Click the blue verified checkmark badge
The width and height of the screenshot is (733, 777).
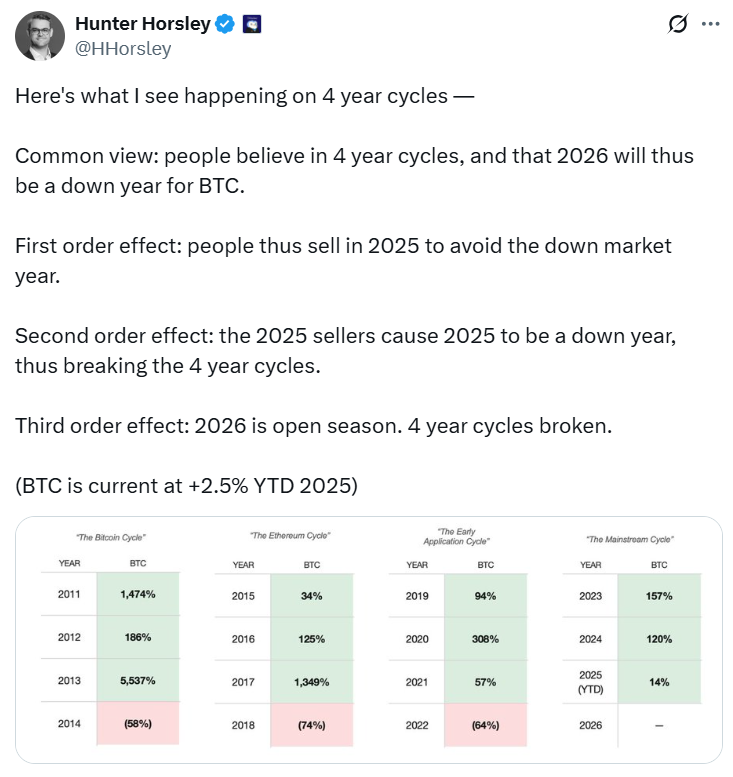tap(225, 24)
